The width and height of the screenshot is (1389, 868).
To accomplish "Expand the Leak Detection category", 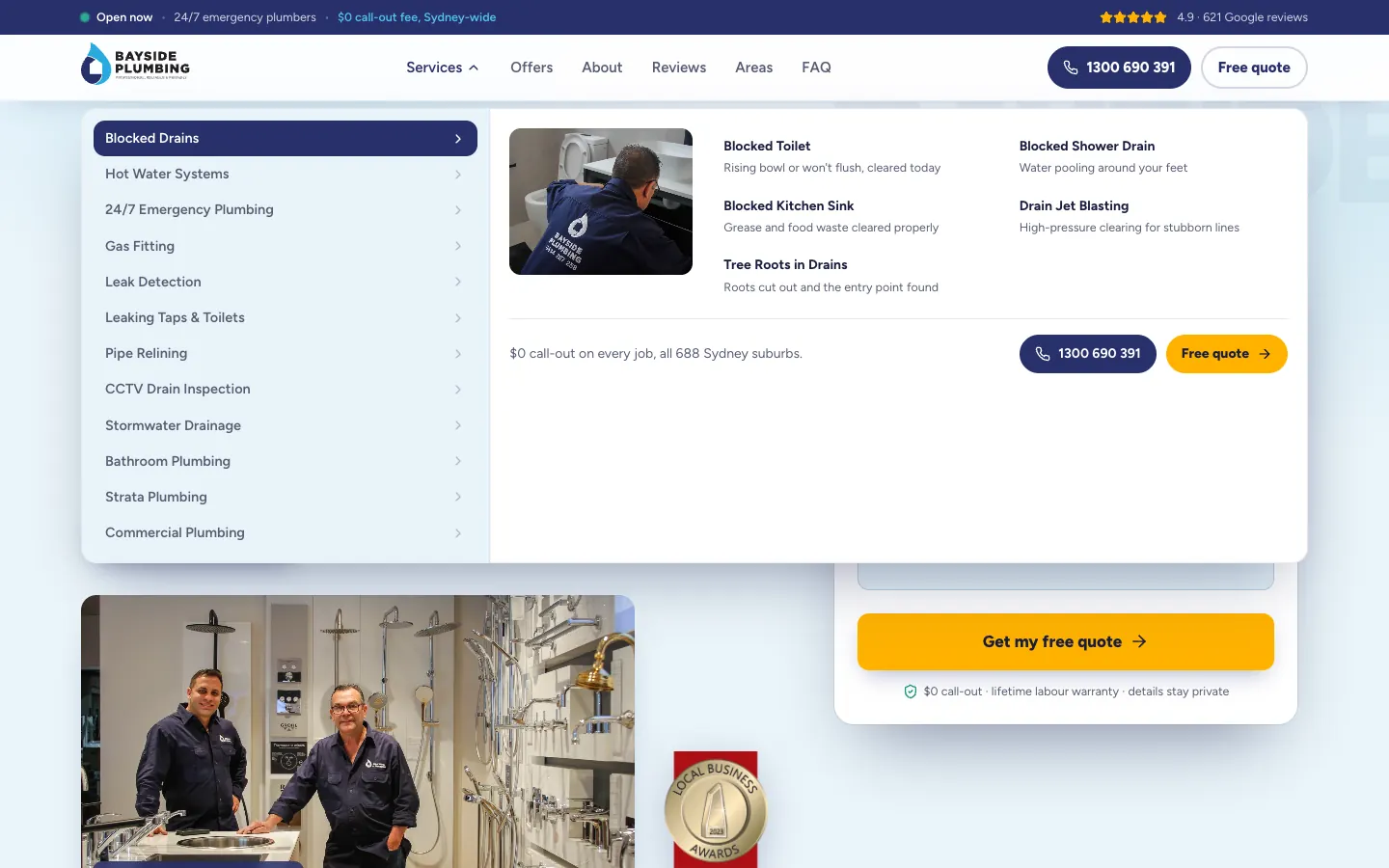I will (286, 282).
